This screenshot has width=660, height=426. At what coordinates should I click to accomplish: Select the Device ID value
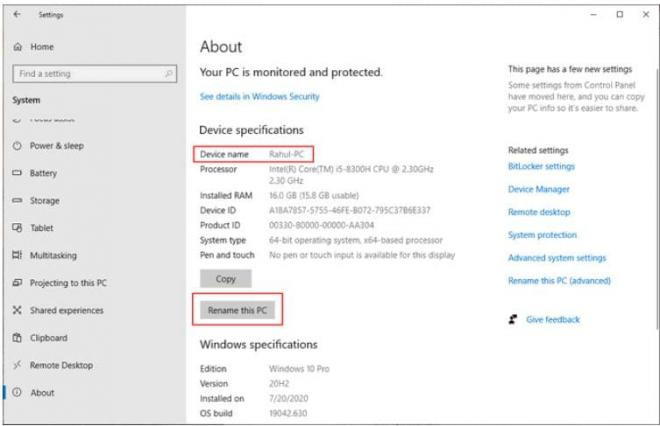tap(350, 210)
